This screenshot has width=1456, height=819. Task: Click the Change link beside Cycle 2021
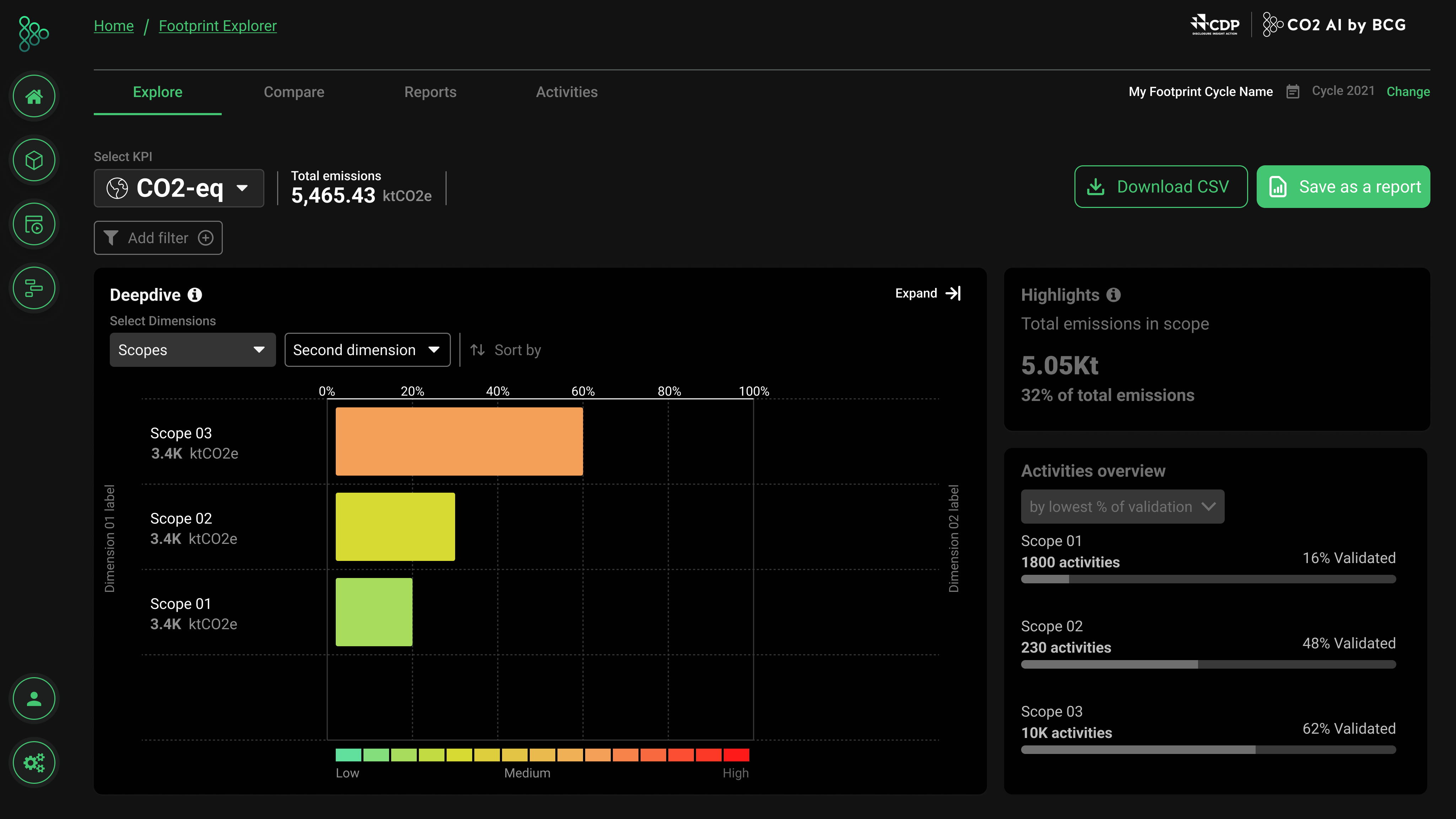pyautogui.click(x=1408, y=91)
